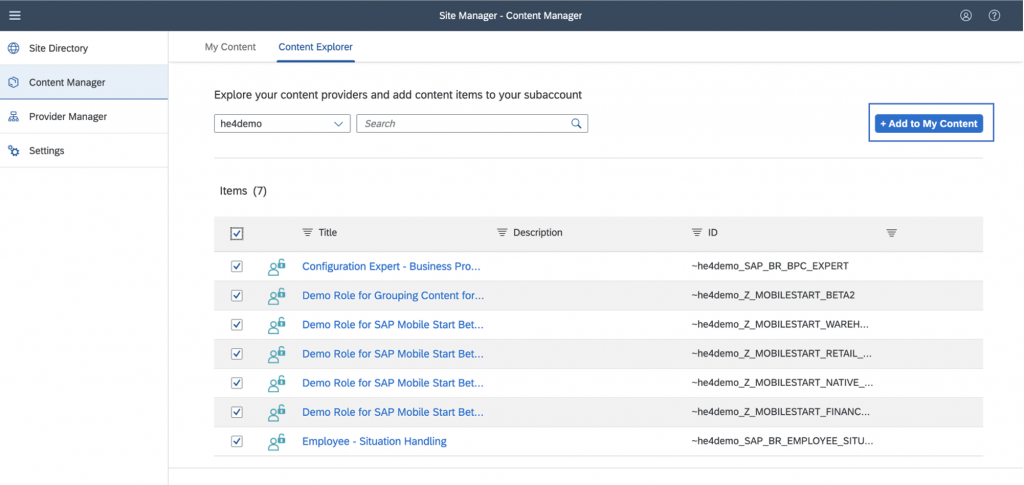The width and height of the screenshot is (1024, 485).
Task: Click the search magnifier icon
Action: pos(576,123)
